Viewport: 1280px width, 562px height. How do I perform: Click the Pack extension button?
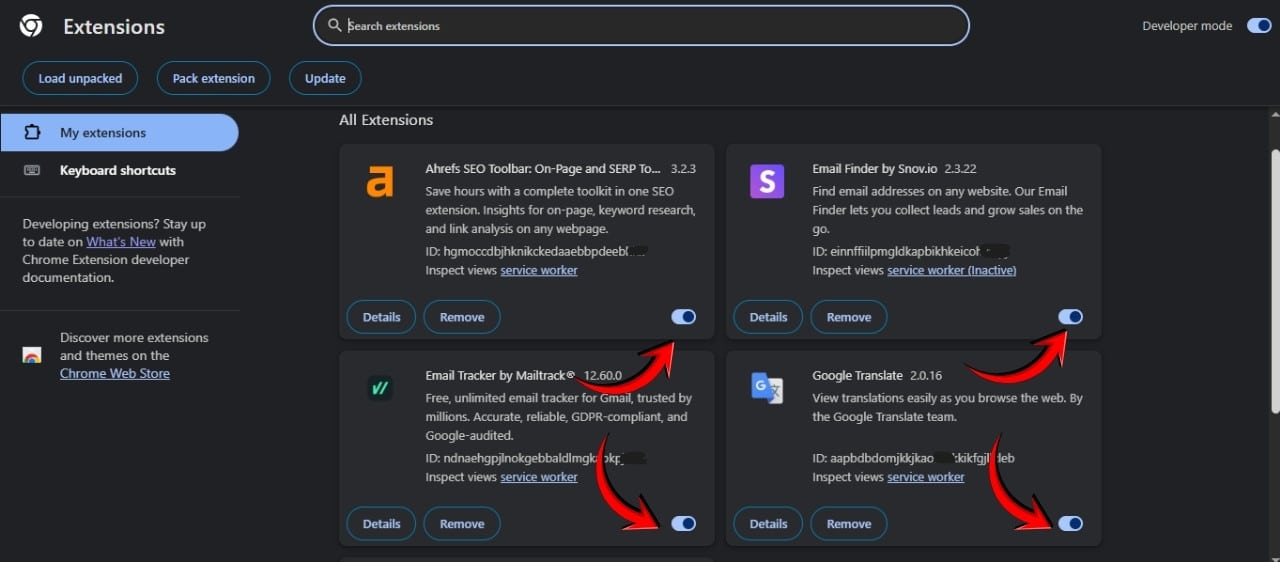pos(214,78)
